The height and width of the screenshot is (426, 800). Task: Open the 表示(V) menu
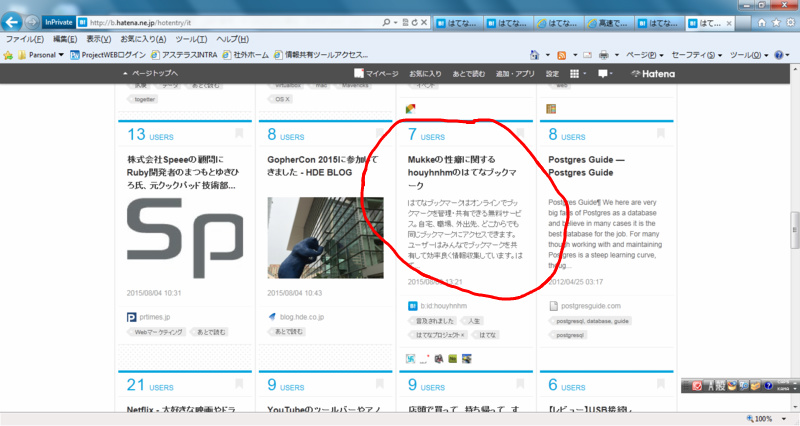(x=98, y=39)
